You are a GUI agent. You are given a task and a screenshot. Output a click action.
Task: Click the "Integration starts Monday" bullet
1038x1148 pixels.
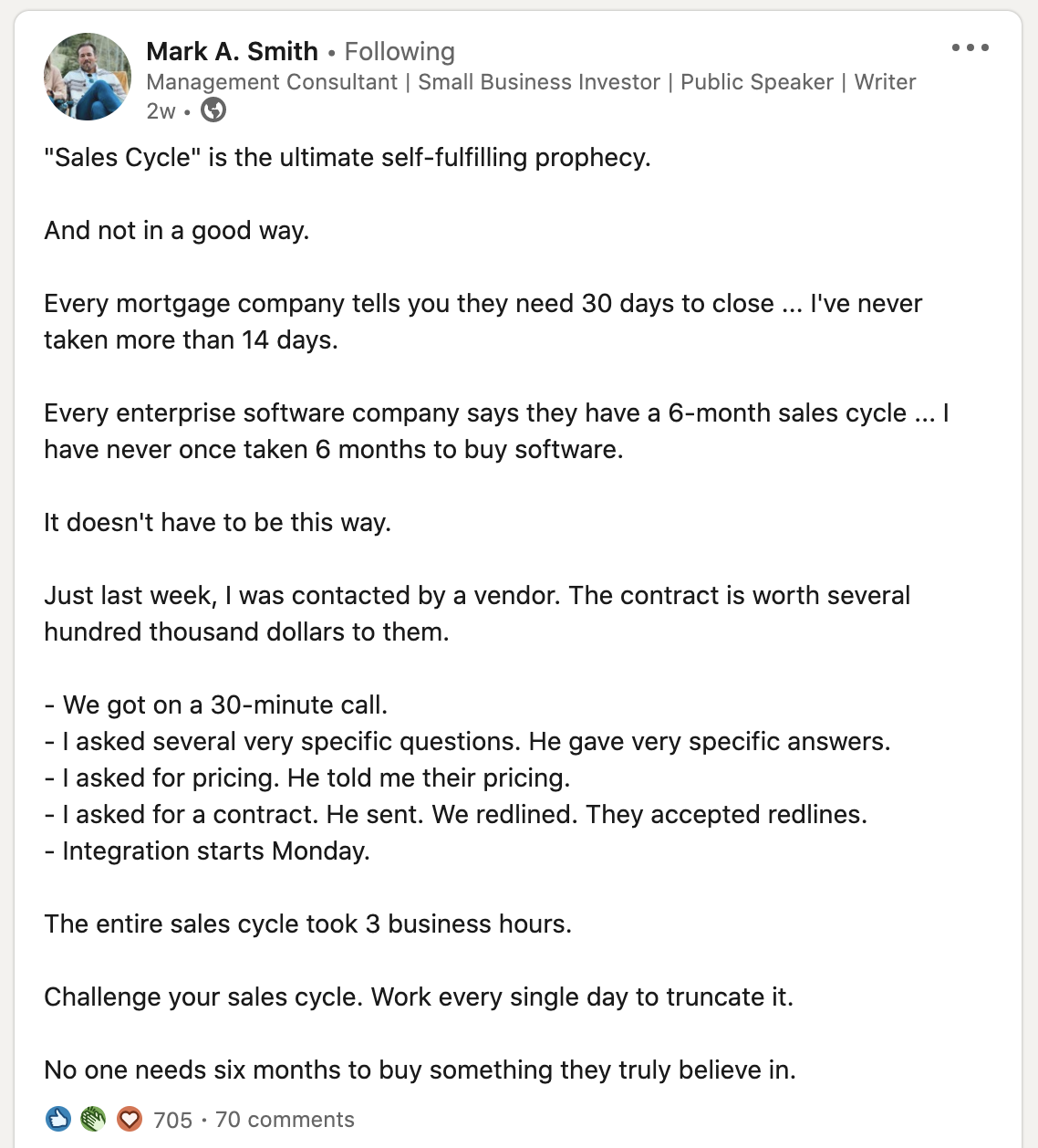tap(207, 851)
